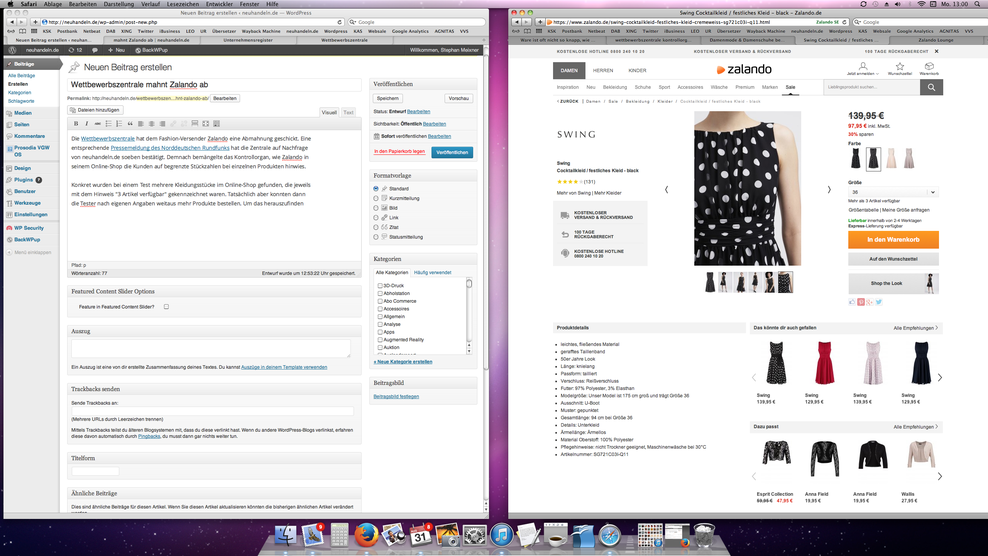Select the Link post format
The height and width of the screenshot is (556, 988).
pos(376,217)
